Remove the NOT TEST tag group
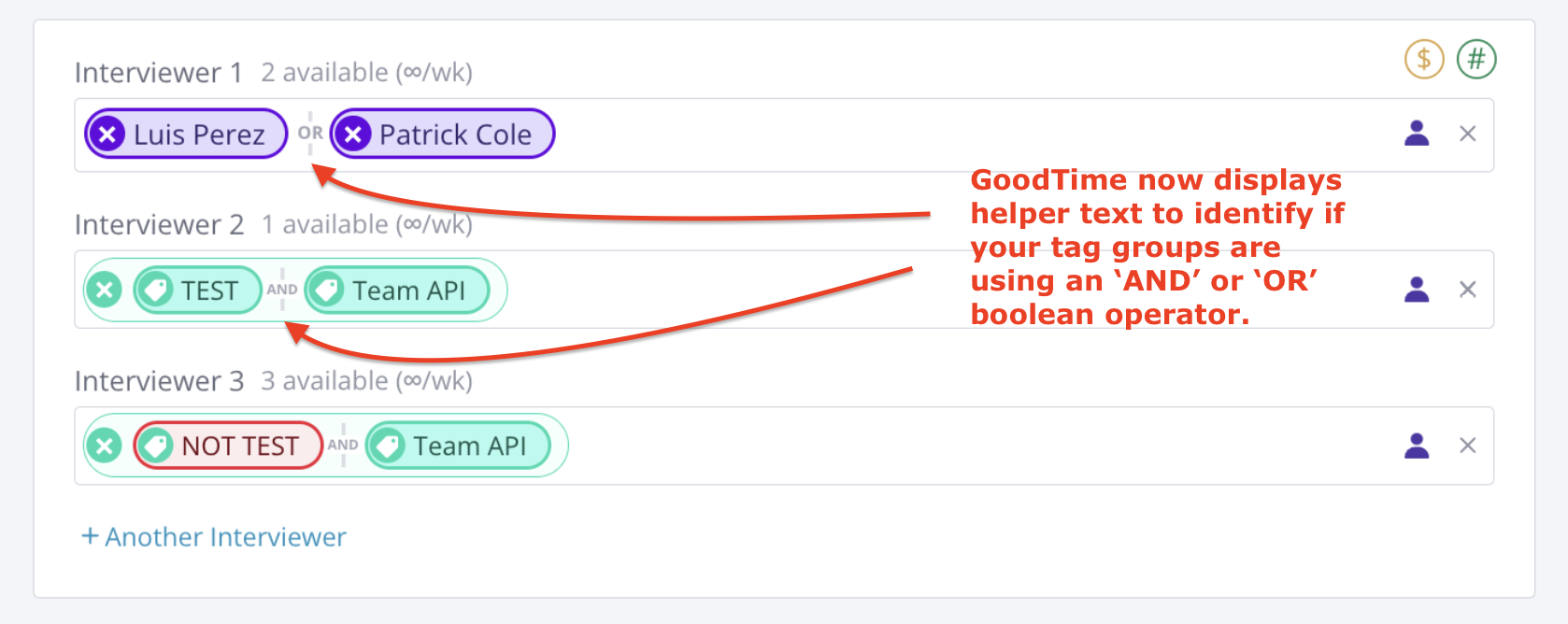Viewport: 1568px width, 624px height. [x=105, y=446]
